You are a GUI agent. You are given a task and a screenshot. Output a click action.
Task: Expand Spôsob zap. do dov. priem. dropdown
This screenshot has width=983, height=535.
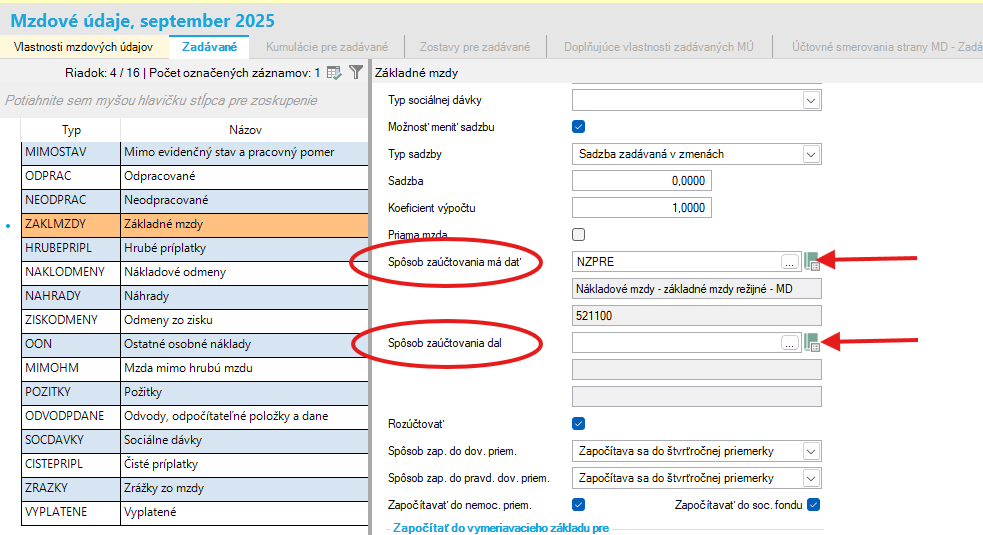pyautogui.click(x=810, y=451)
